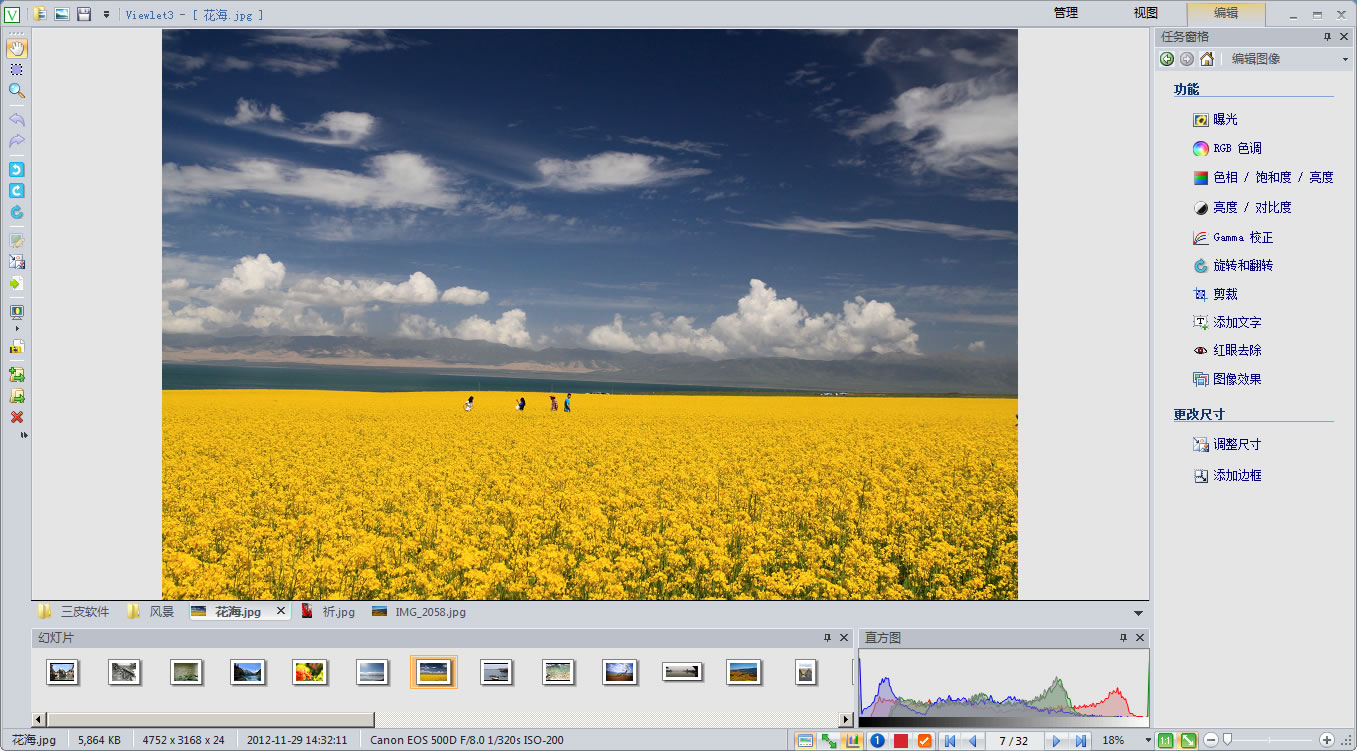The image size is (1357, 751).
Task: Click the red X delete icon
Action: (x=16, y=417)
